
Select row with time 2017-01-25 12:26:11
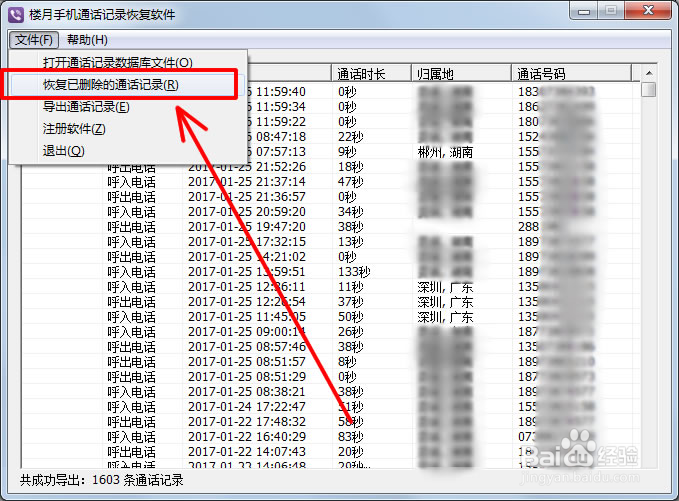tap(331, 287)
